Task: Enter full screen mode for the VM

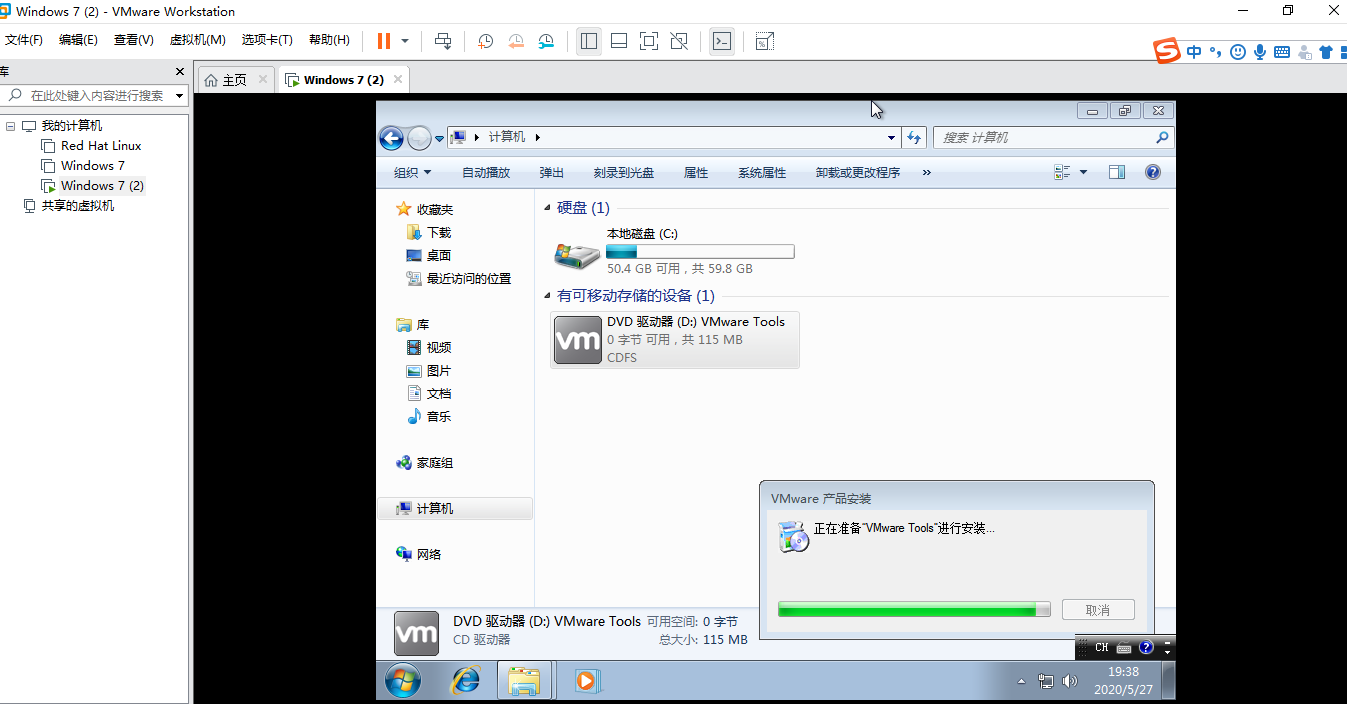Action: point(648,41)
